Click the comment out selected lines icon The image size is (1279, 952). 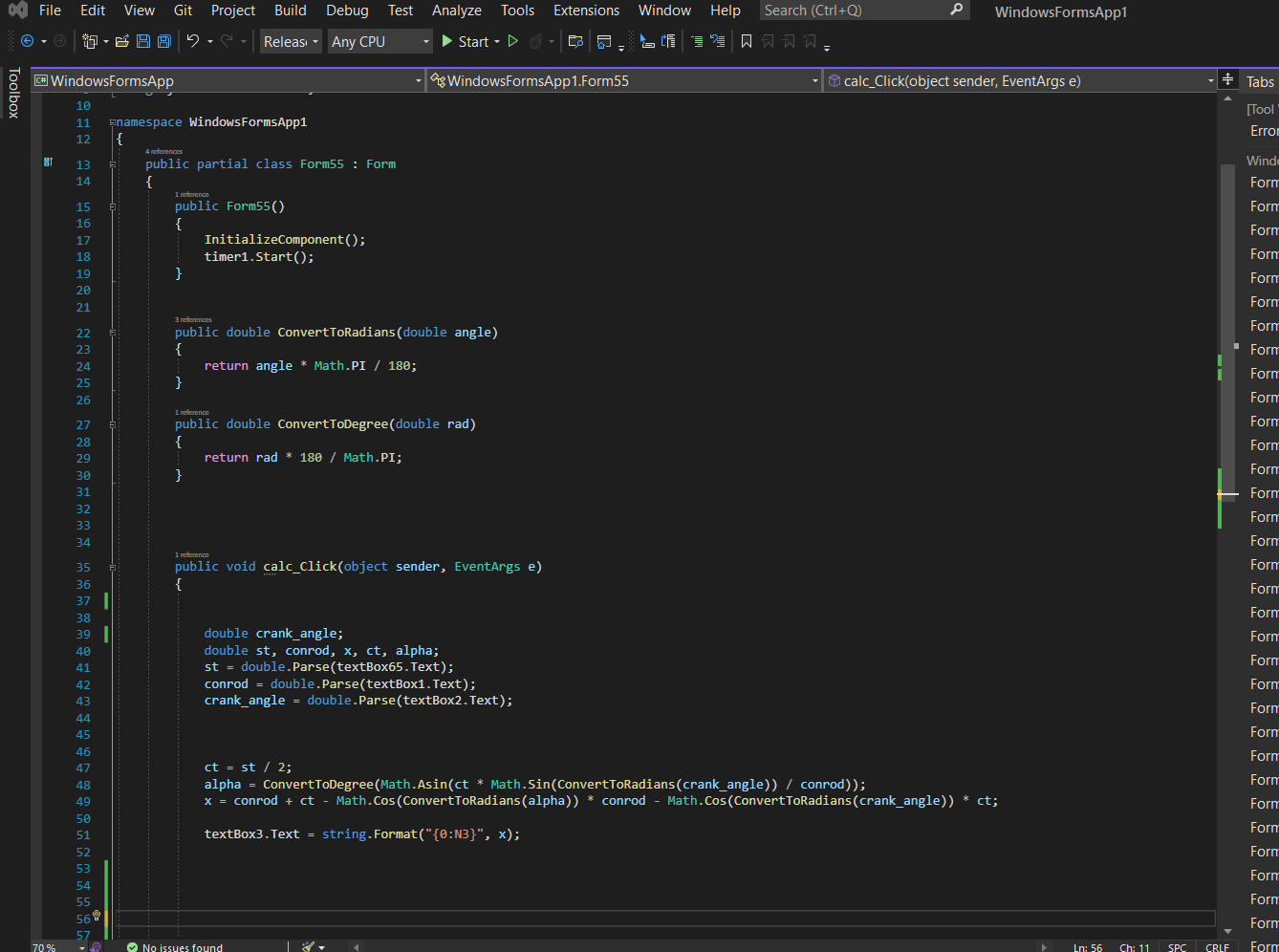point(697,41)
